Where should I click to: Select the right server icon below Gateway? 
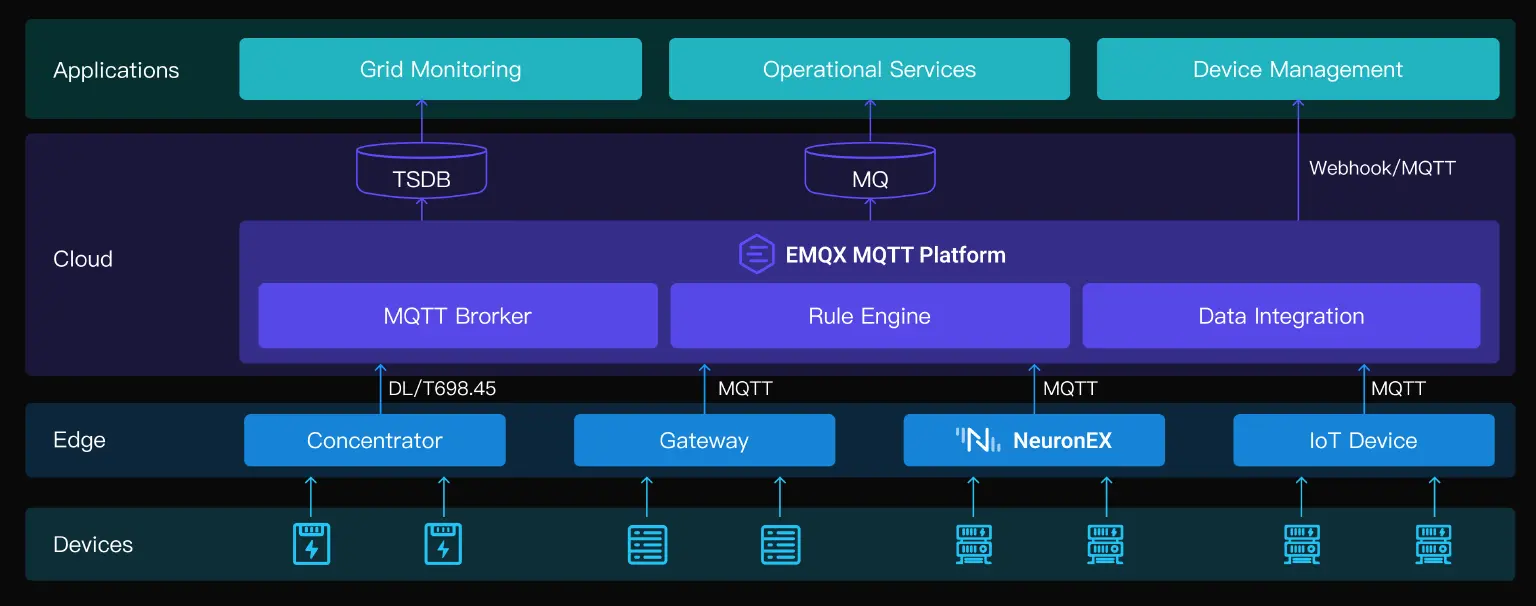point(780,544)
